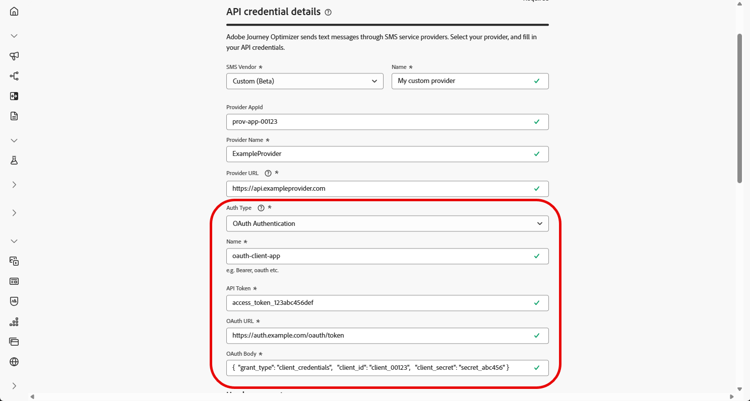Viewport: 750px width, 401px height.
Task: Click the flask experiment icon in sidebar
Action: coord(14,160)
